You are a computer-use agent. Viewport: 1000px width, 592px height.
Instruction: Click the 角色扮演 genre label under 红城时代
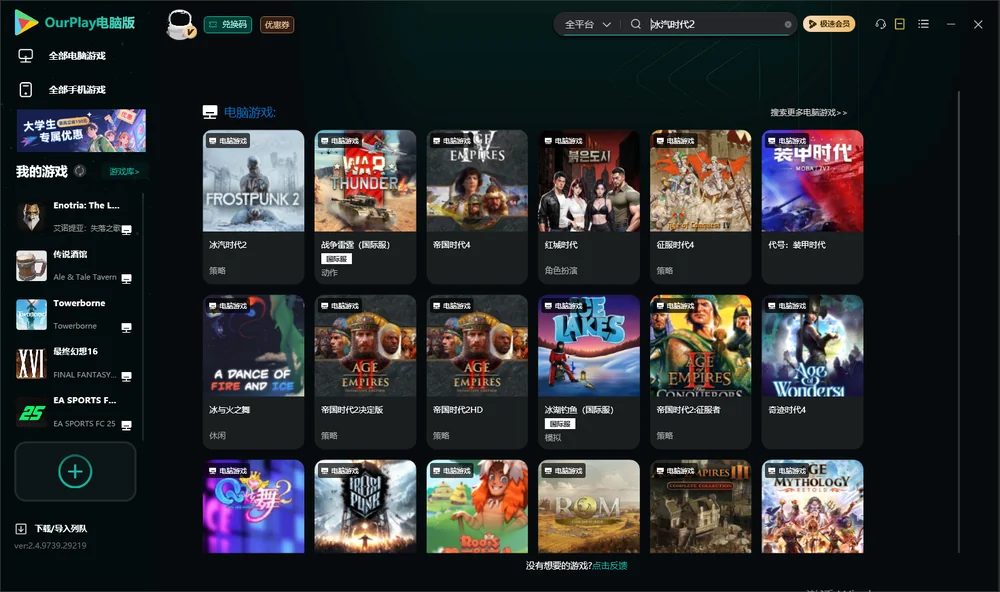(561, 270)
